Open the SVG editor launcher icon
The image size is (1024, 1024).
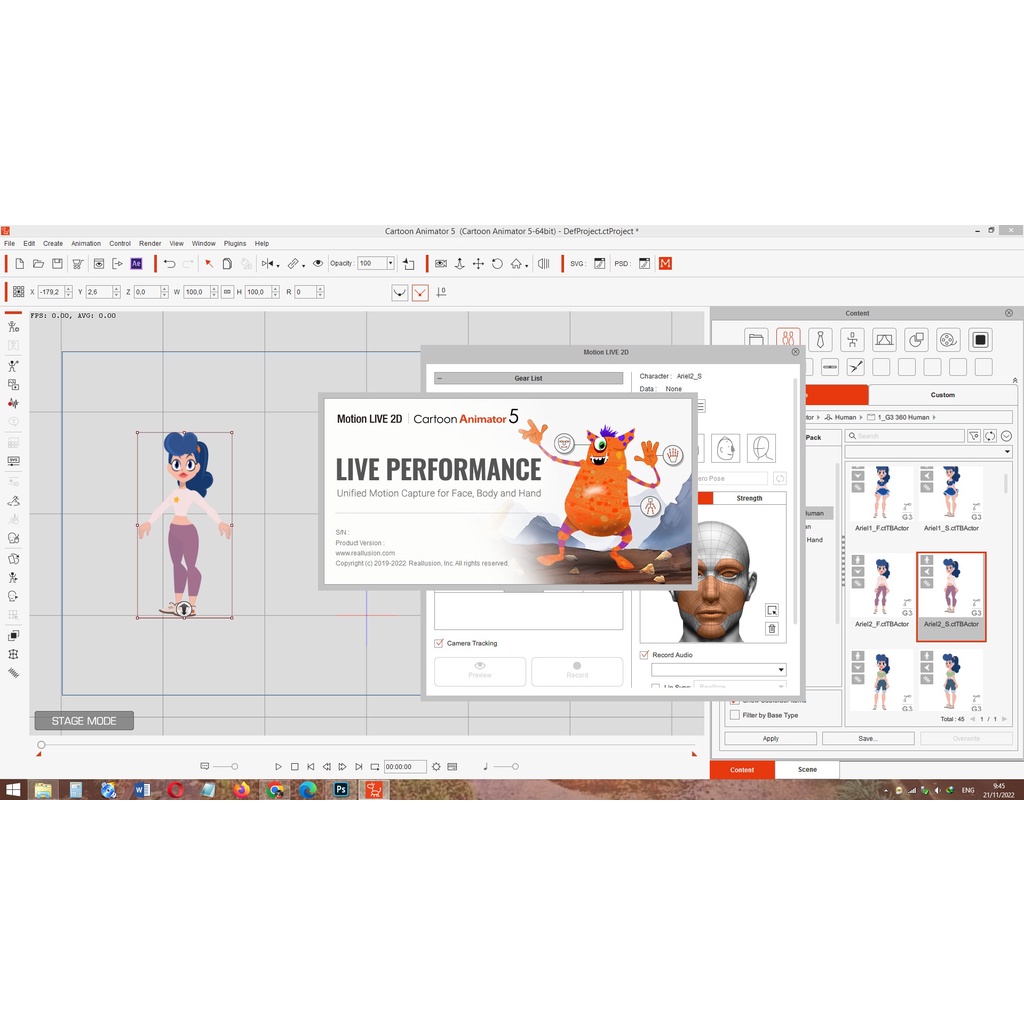point(600,264)
